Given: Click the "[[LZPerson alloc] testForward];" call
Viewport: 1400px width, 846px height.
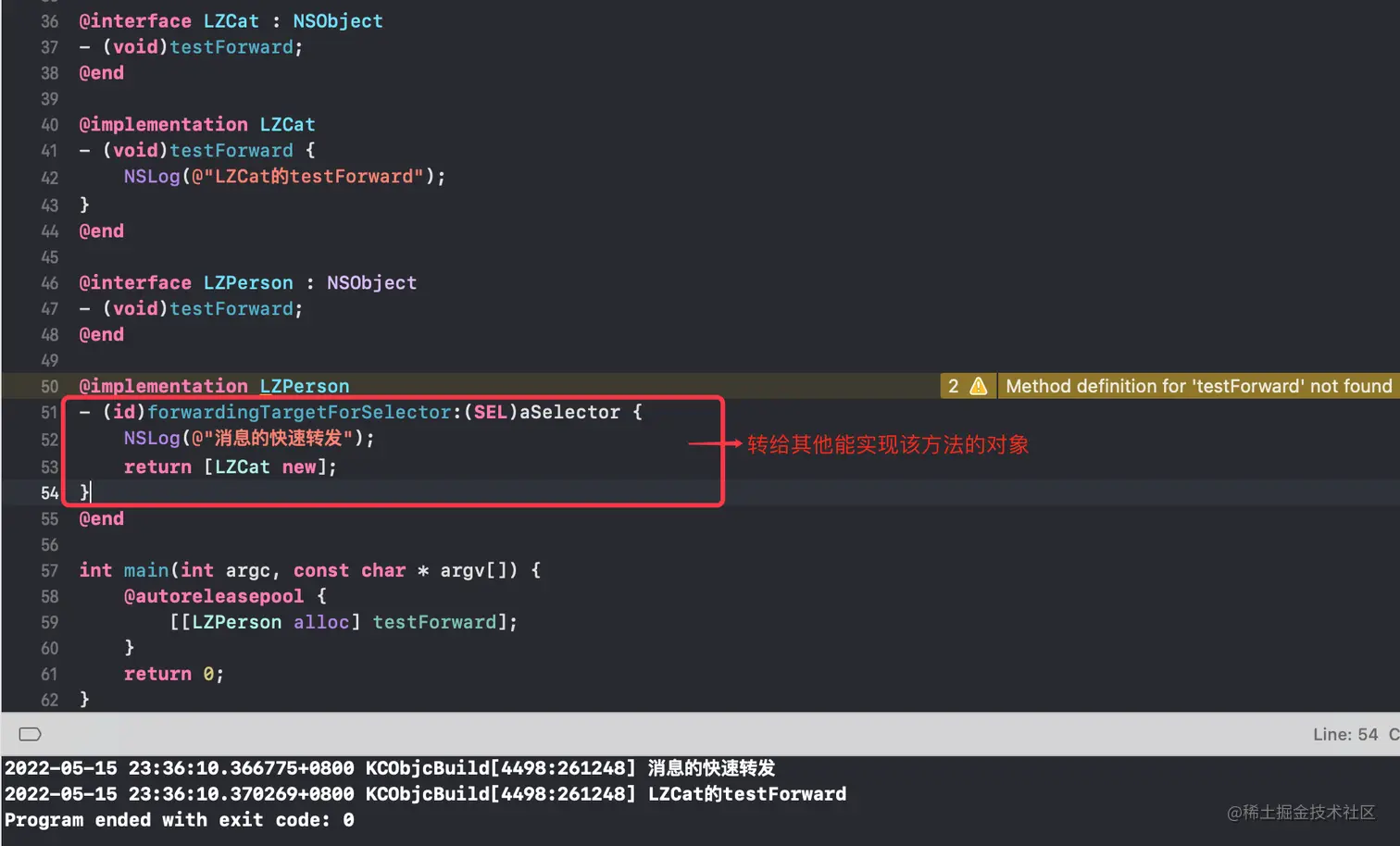Looking at the screenshot, I should click(344, 623).
